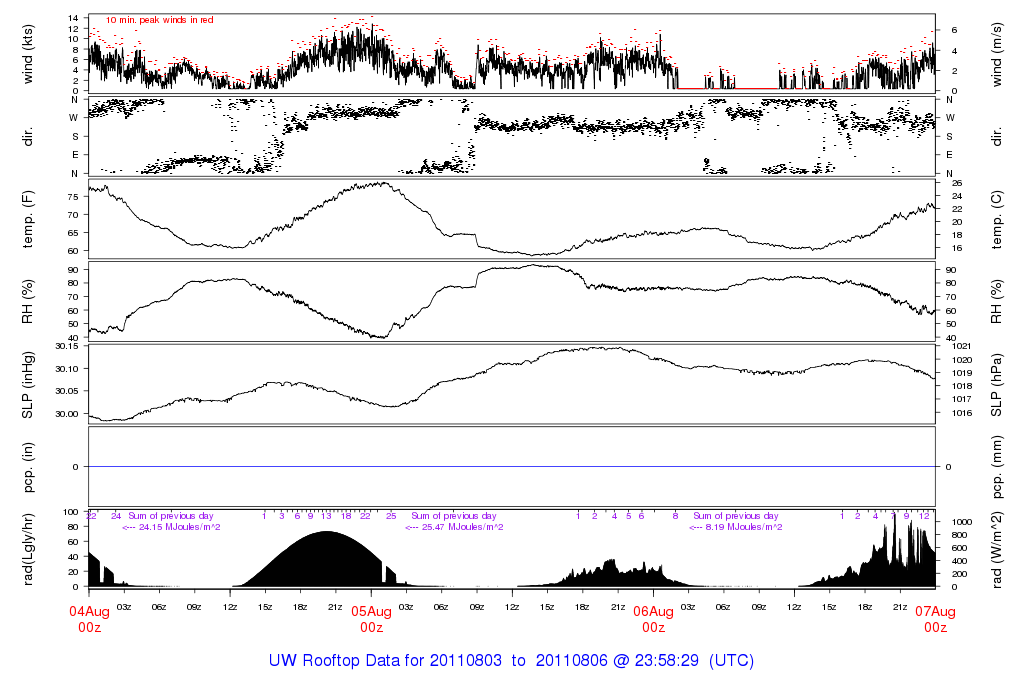The height and width of the screenshot is (700, 1024).
Task: Click the '30.05' pressure tick value
Action: pyautogui.click(x=67, y=391)
